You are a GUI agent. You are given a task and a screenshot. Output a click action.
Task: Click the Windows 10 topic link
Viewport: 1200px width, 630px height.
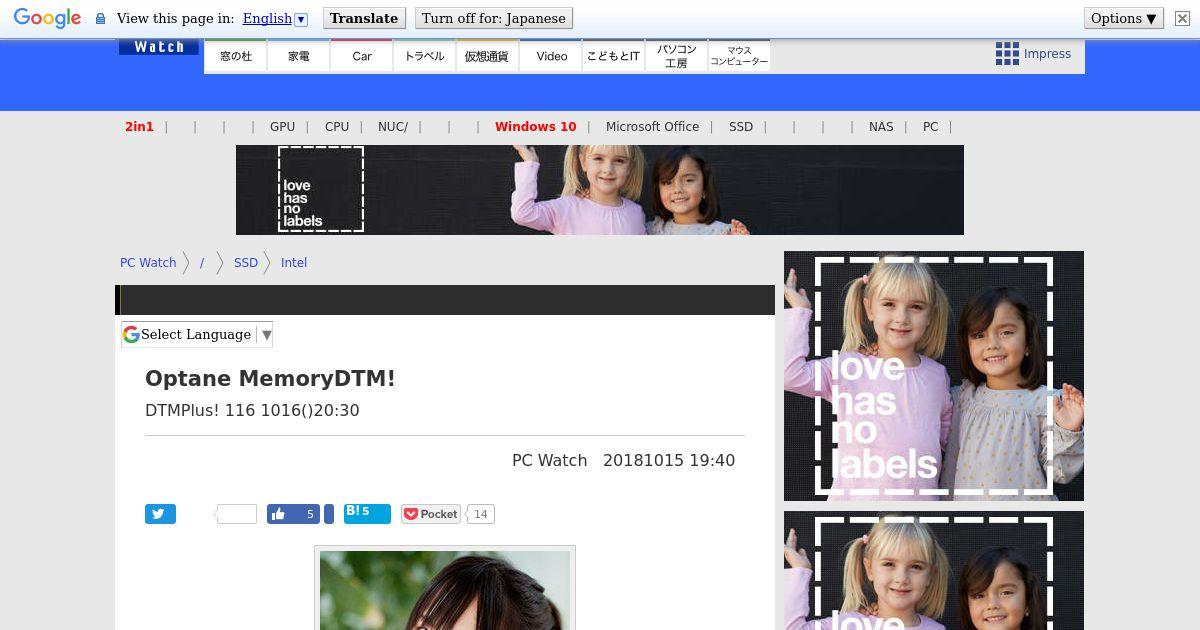[535, 127]
